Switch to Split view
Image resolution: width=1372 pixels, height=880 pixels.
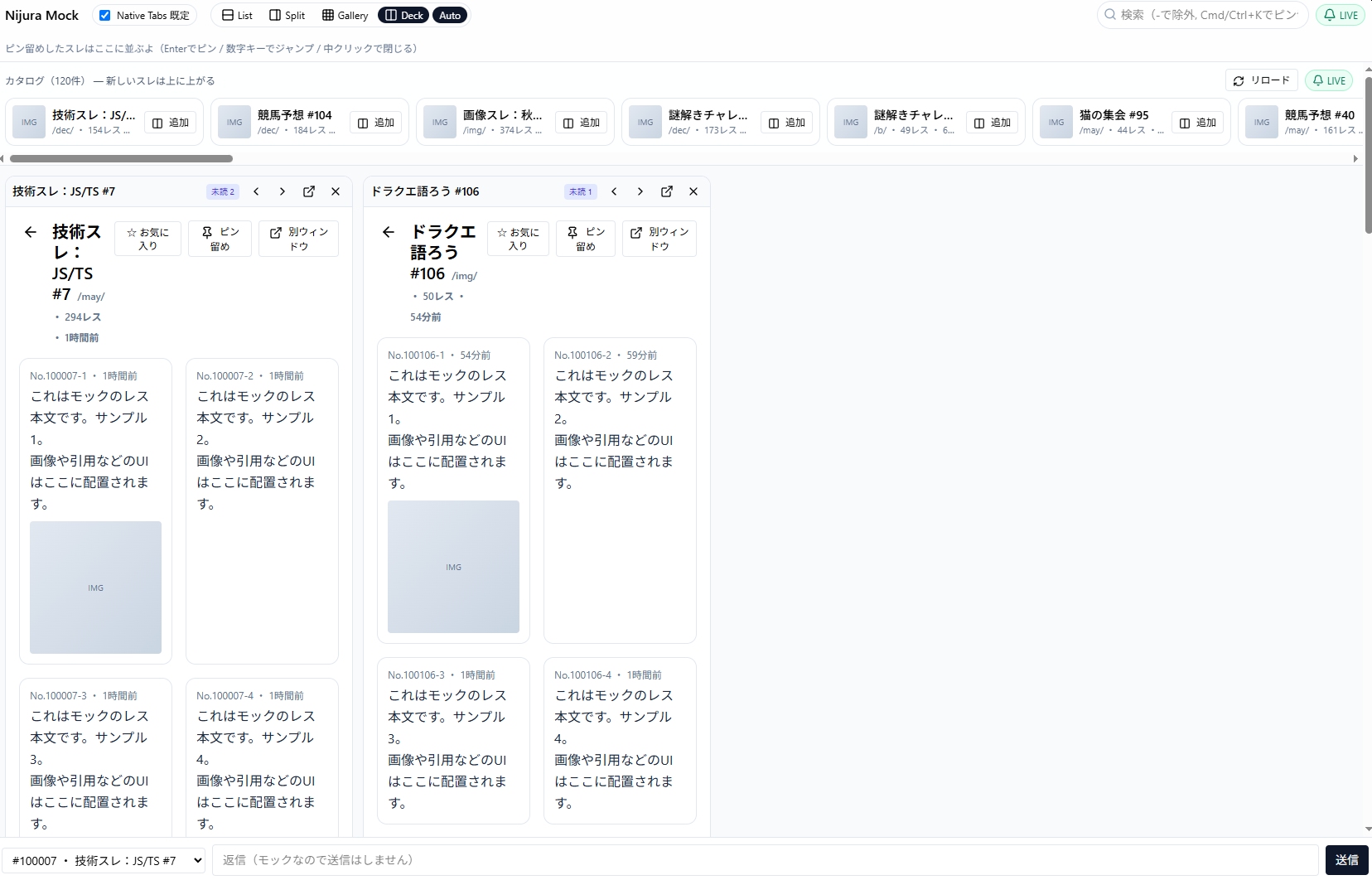[x=287, y=15]
